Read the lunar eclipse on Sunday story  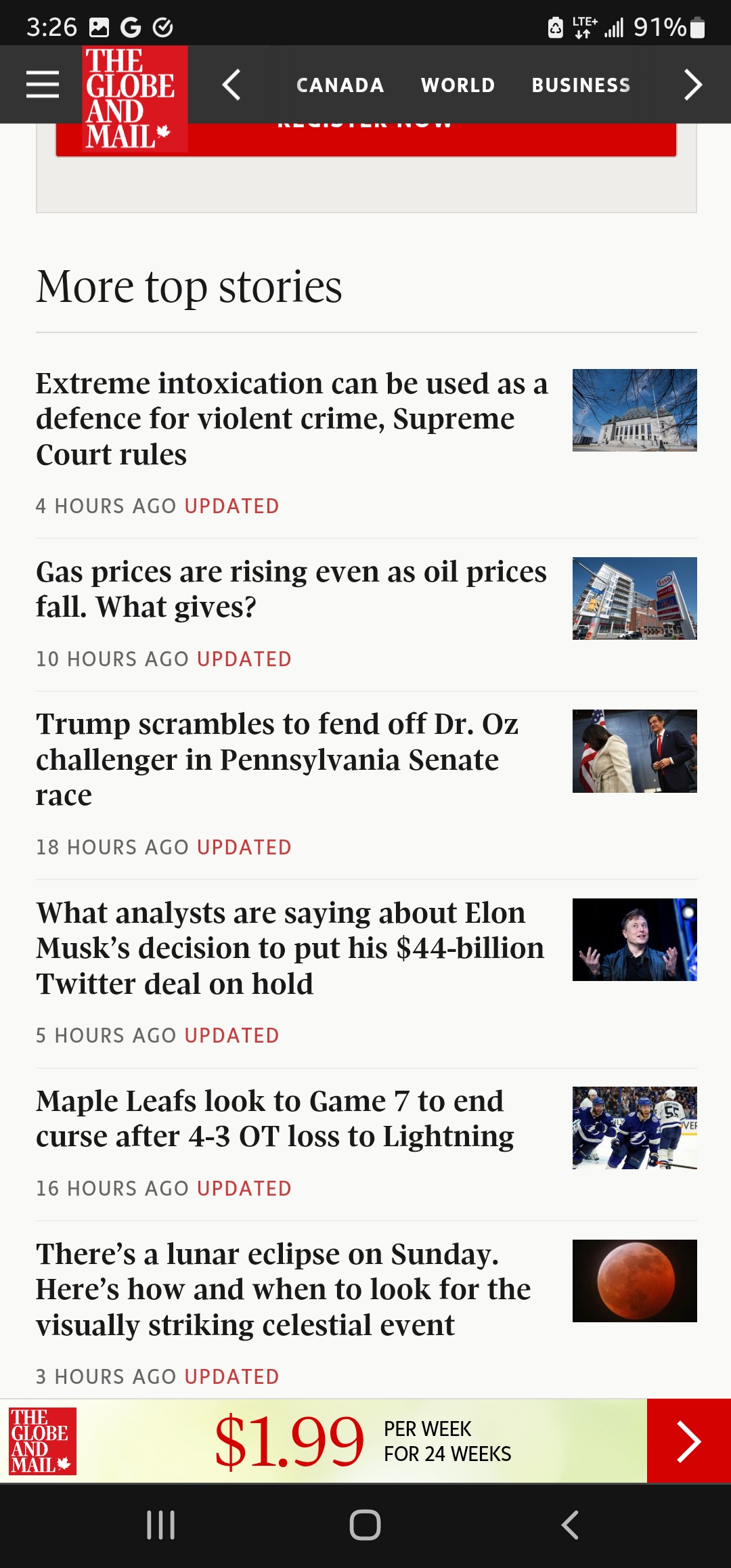[x=283, y=1289]
